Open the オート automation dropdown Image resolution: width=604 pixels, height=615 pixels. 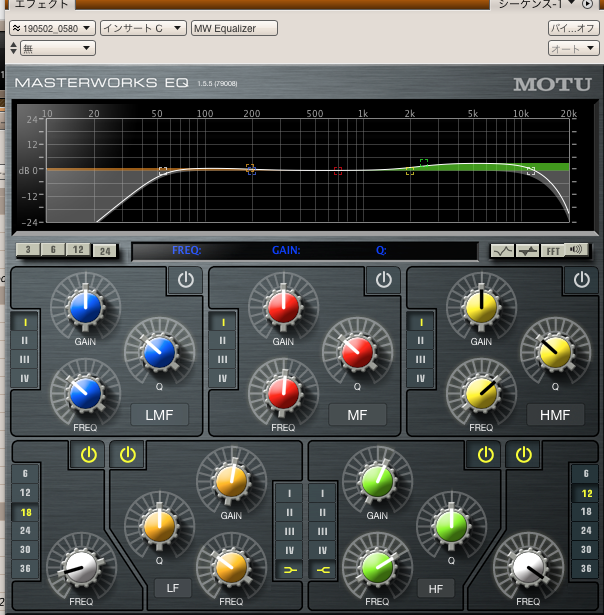(573, 48)
